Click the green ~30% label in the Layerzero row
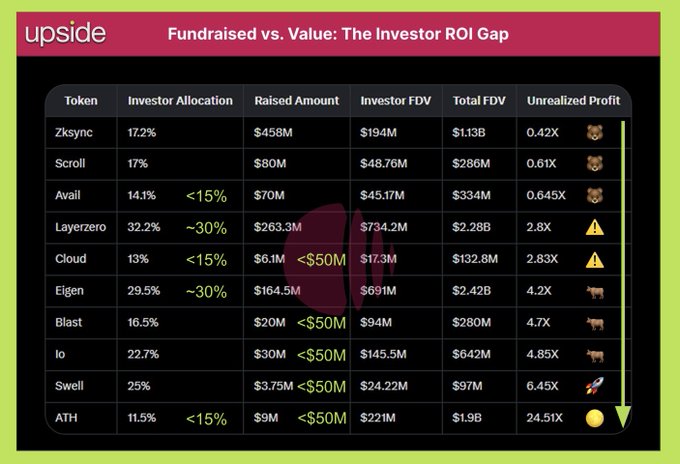The width and height of the screenshot is (680, 464). pos(206,228)
